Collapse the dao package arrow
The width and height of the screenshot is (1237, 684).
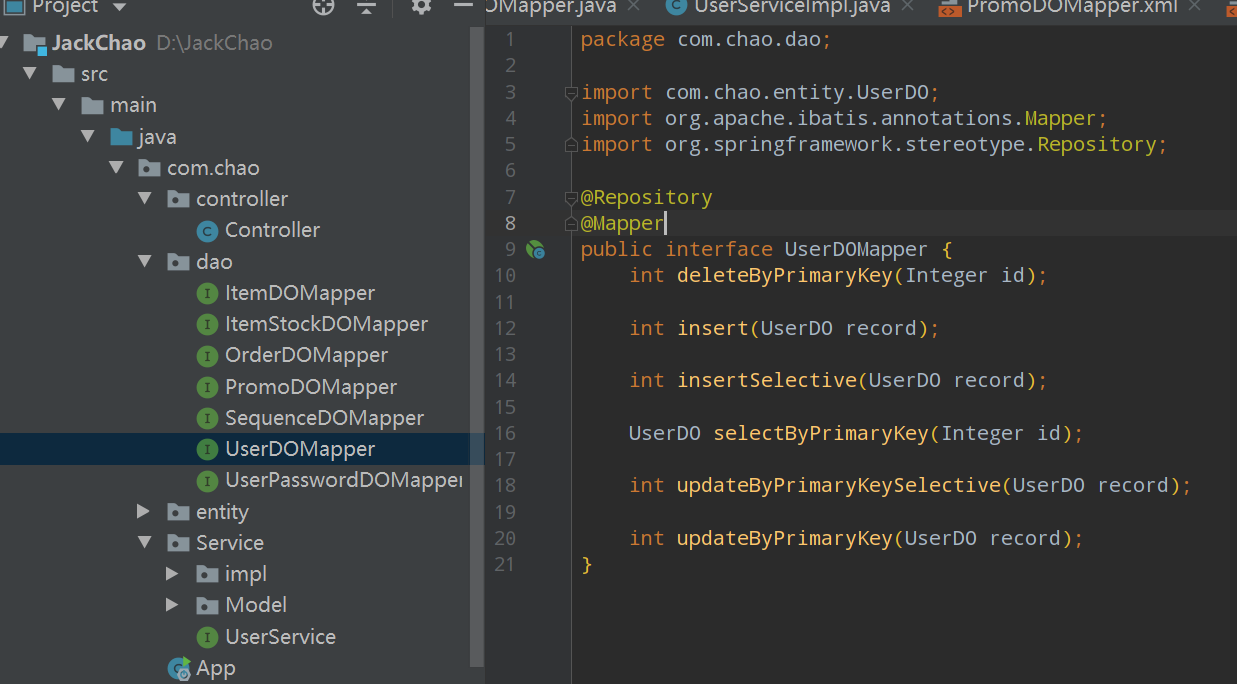point(146,262)
